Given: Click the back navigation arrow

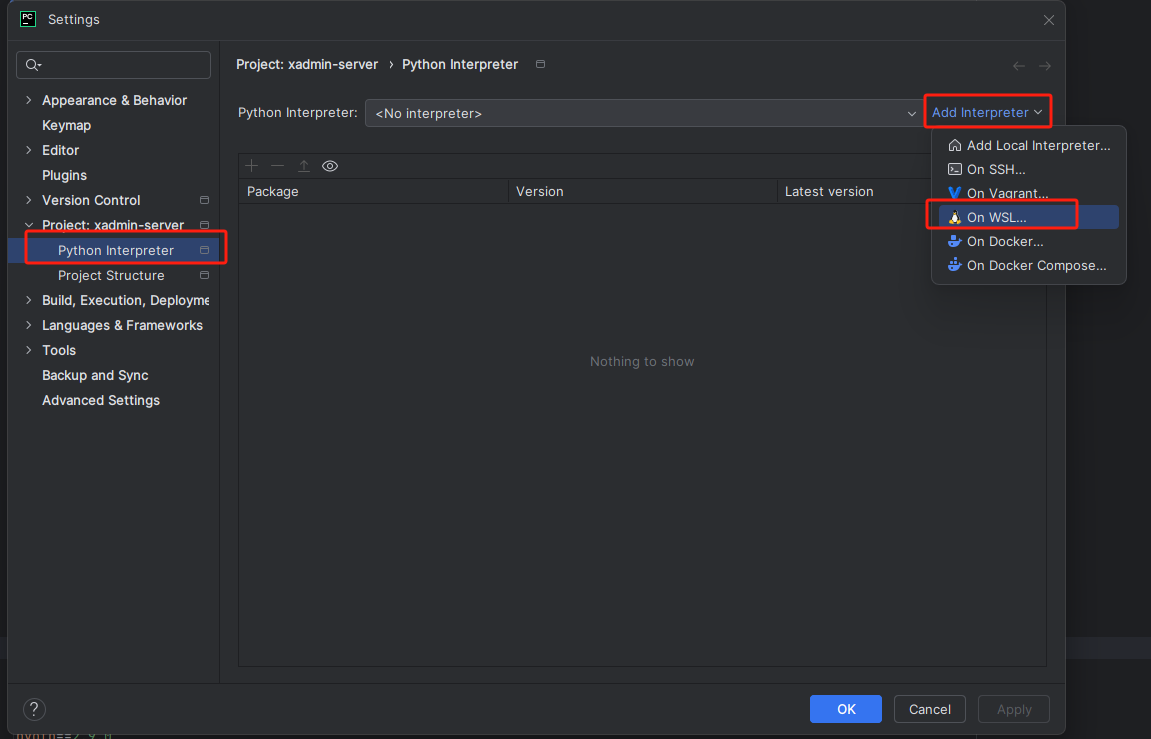Looking at the screenshot, I should click(1019, 66).
